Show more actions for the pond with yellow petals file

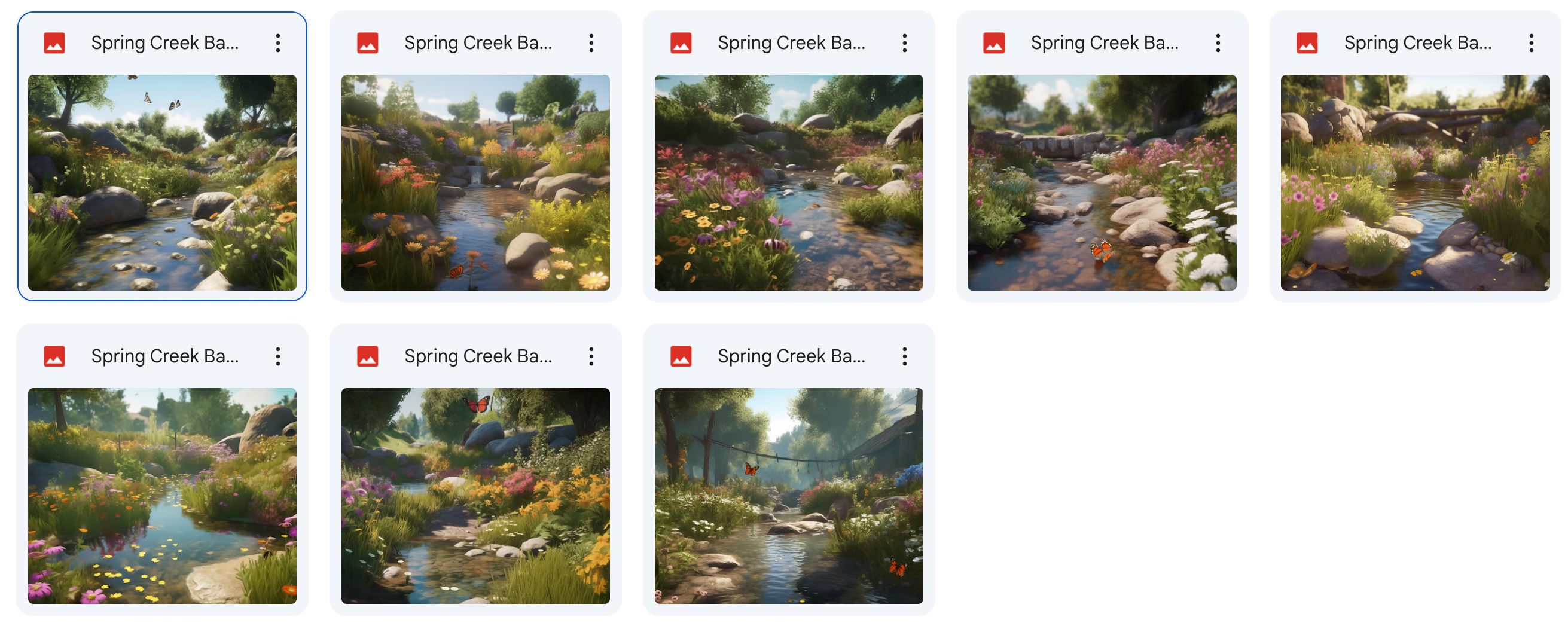[x=277, y=356]
